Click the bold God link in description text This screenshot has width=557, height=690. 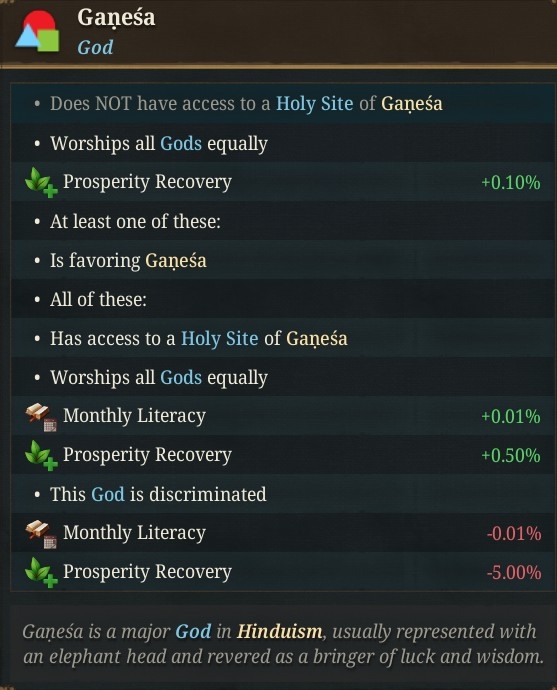pos(193,632)
